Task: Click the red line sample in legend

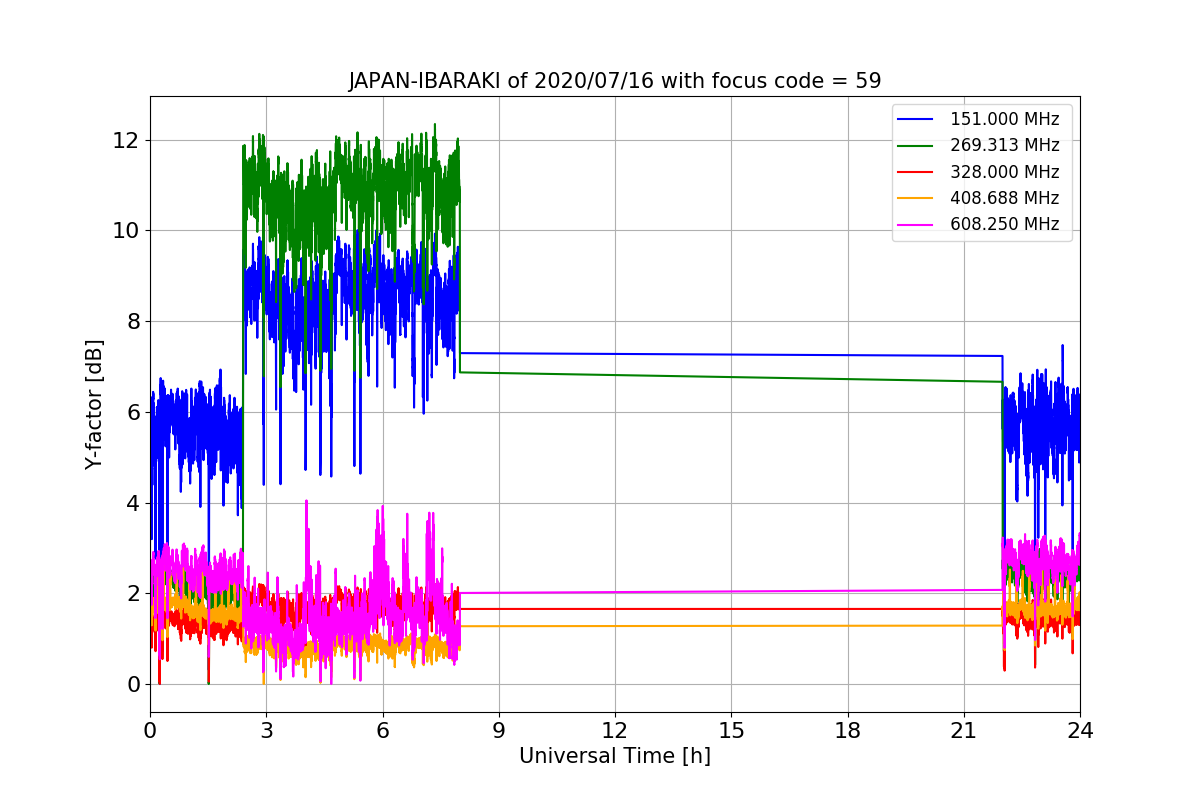Action: point(917,172)
